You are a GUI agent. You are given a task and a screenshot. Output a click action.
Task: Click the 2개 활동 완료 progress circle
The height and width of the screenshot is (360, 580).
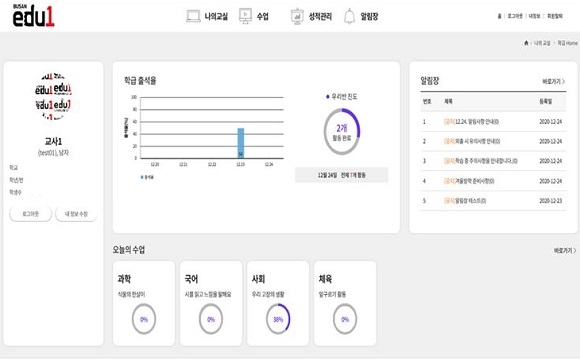341,132
